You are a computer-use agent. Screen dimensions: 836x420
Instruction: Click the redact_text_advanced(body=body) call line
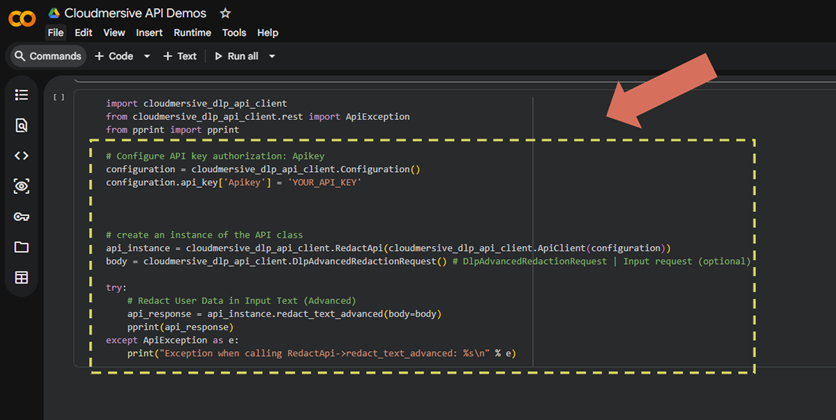click(x=284, y=314)
